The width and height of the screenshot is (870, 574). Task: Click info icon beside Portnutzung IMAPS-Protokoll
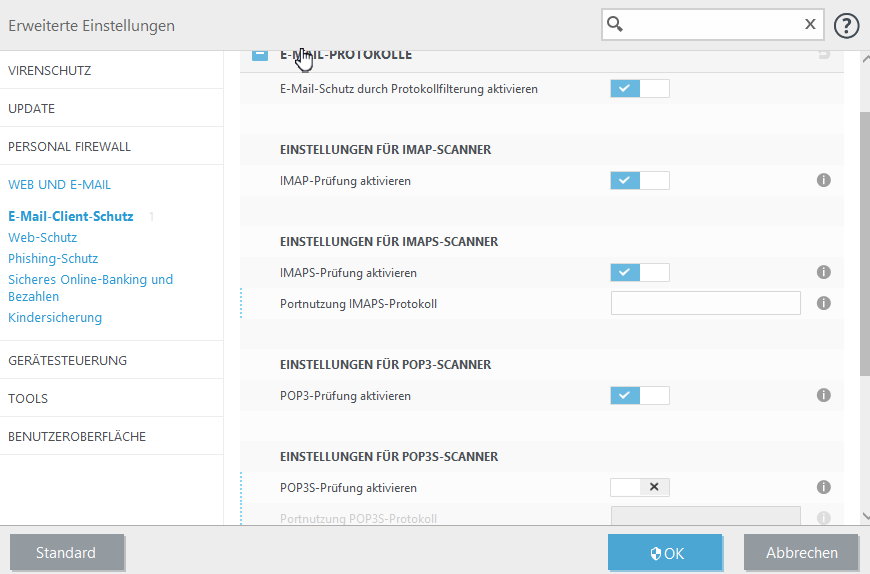point(824,303)
